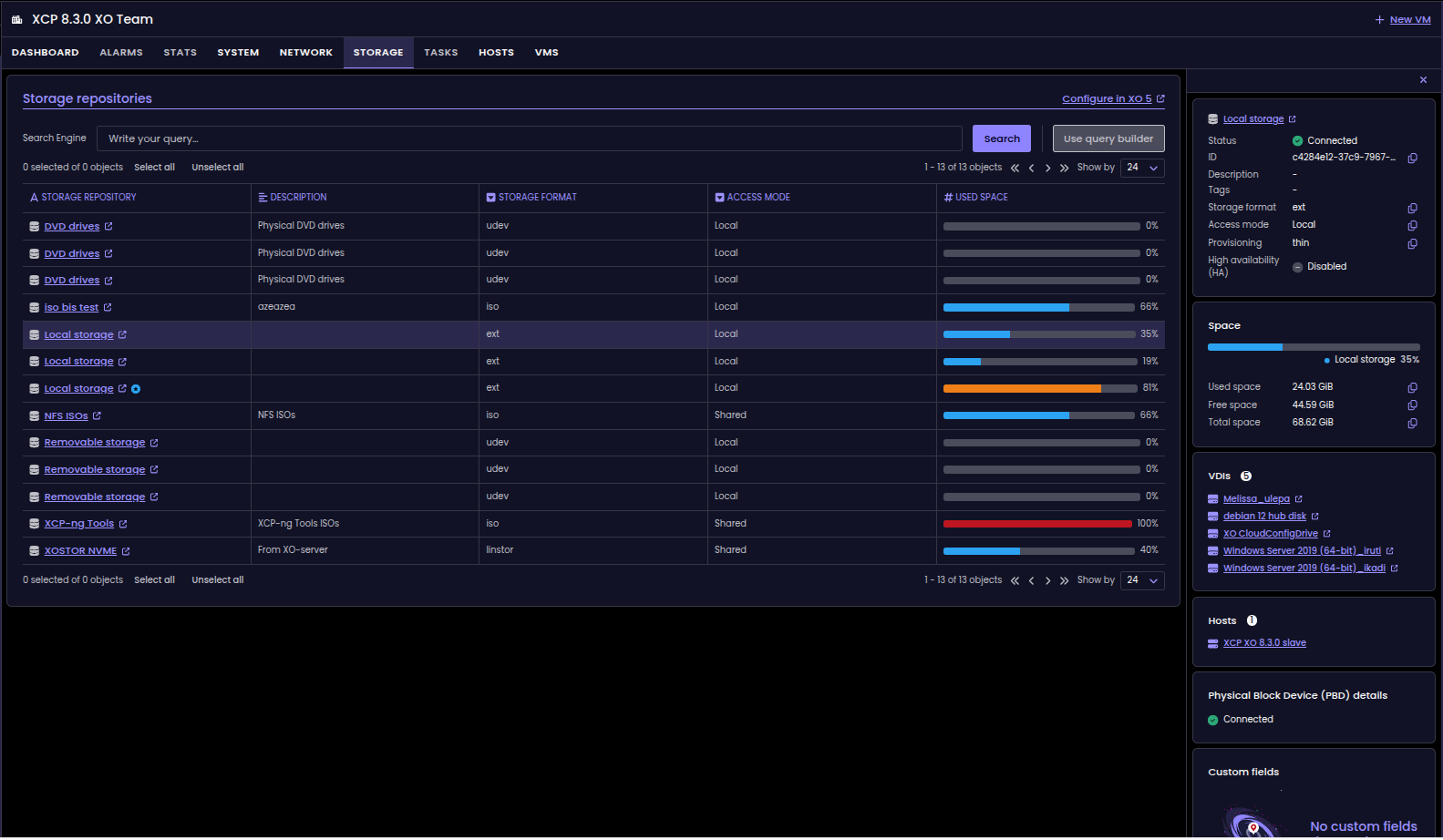Open bottom Show by dropdown

click(x=1142, y=580)
